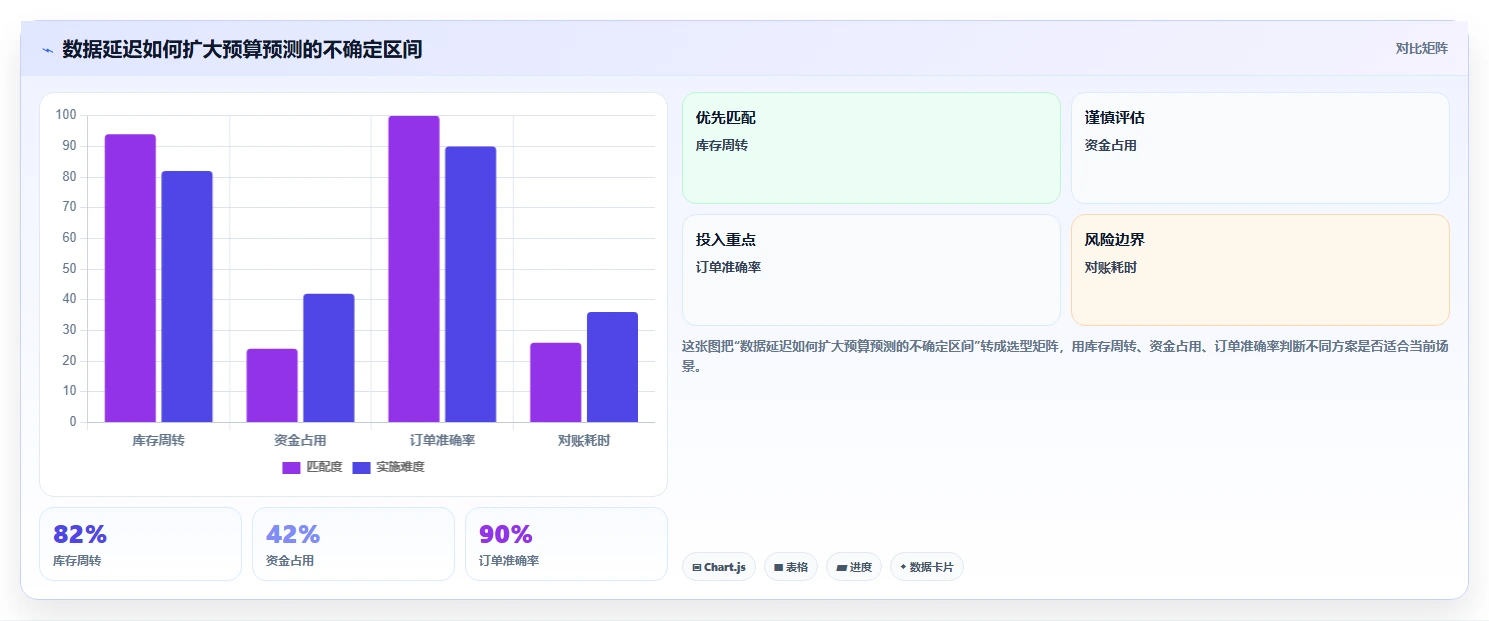Viewport: 1489px width, 621px height.
Task: Click the 资金占用 x-axis label
Action: 300,440
